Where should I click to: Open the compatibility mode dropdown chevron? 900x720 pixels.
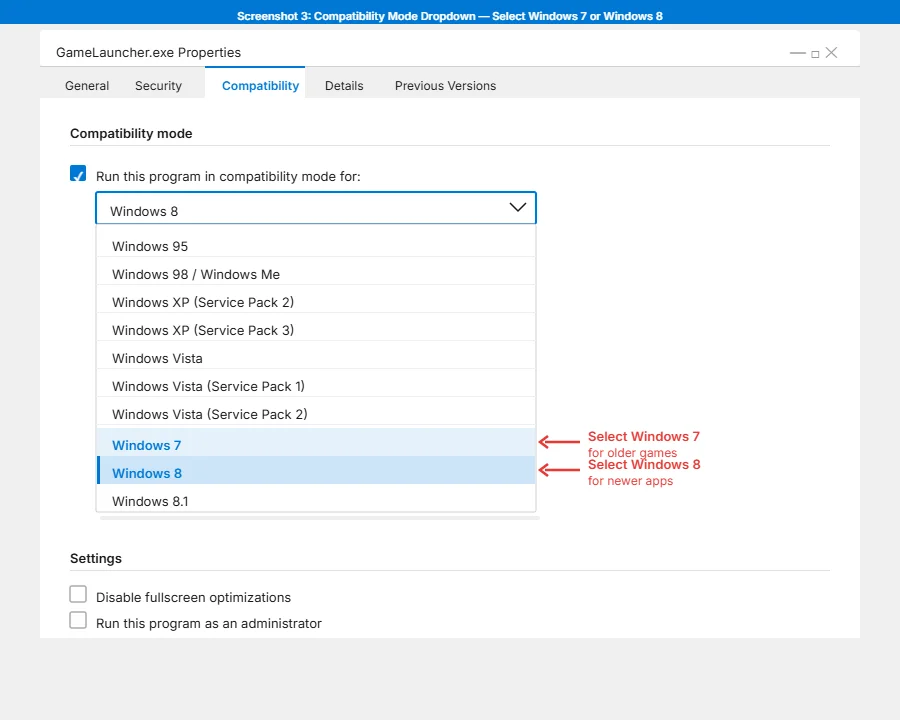[518, 207]
